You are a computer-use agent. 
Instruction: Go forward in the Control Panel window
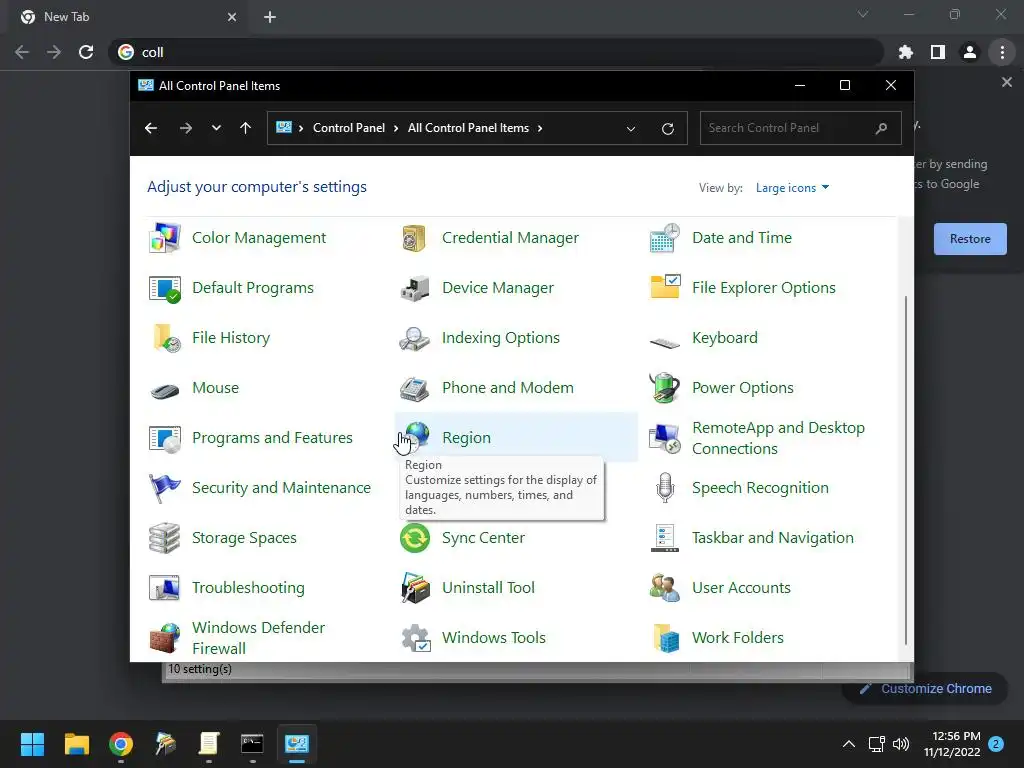coord(185,128)
